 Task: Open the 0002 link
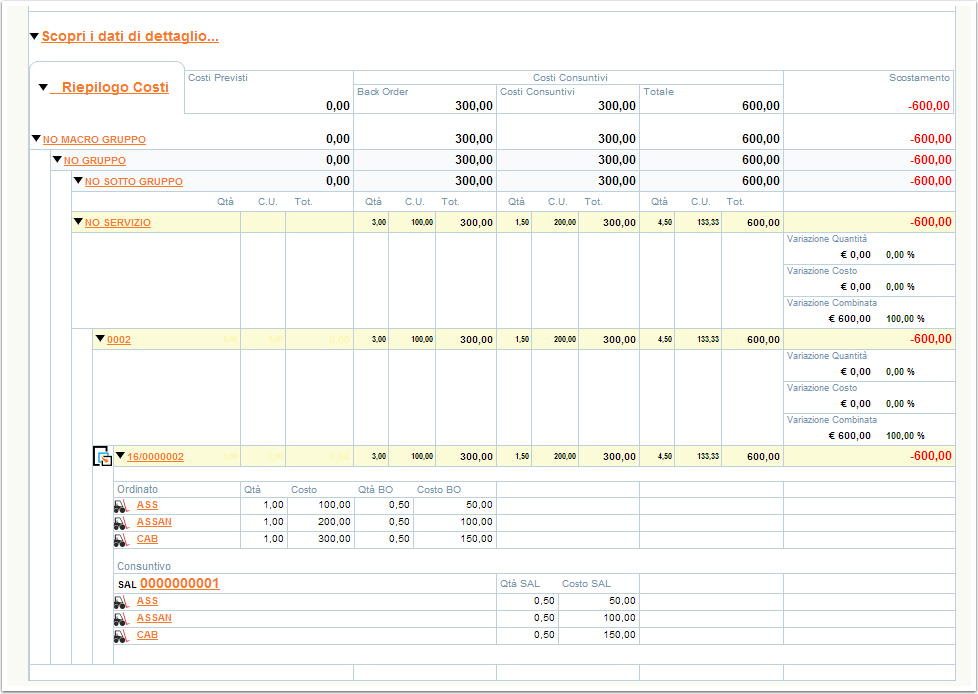(119, 340)
